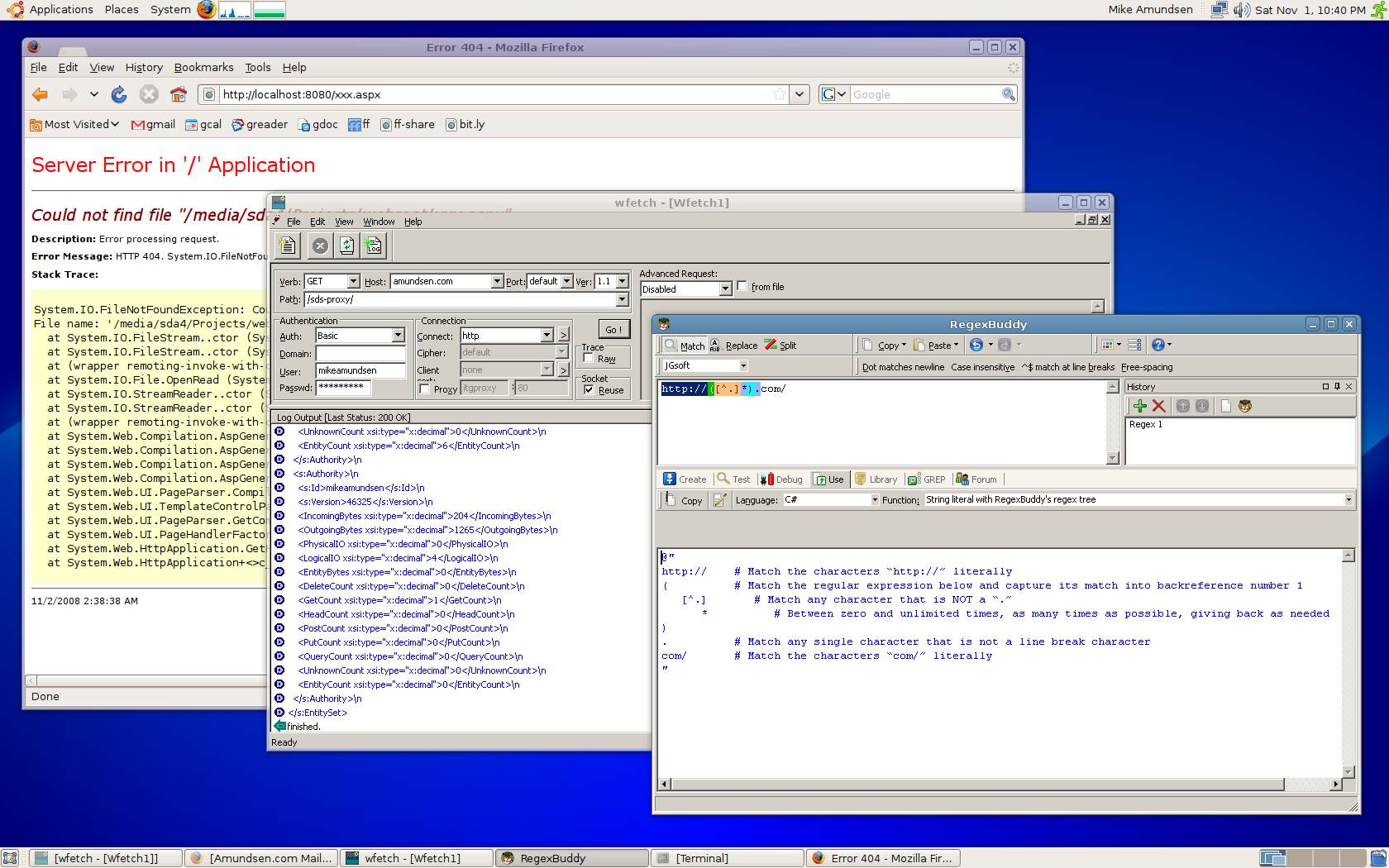The width and height of the screenshot is (1389, 868).
Task: Click the [Terminal] taskbar button
Action: (x=727, y=858)
